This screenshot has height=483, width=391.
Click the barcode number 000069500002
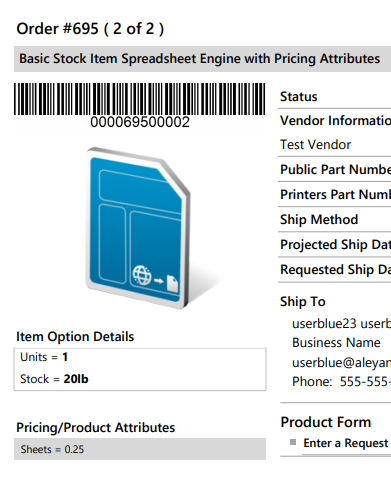[x=140, y=122]
